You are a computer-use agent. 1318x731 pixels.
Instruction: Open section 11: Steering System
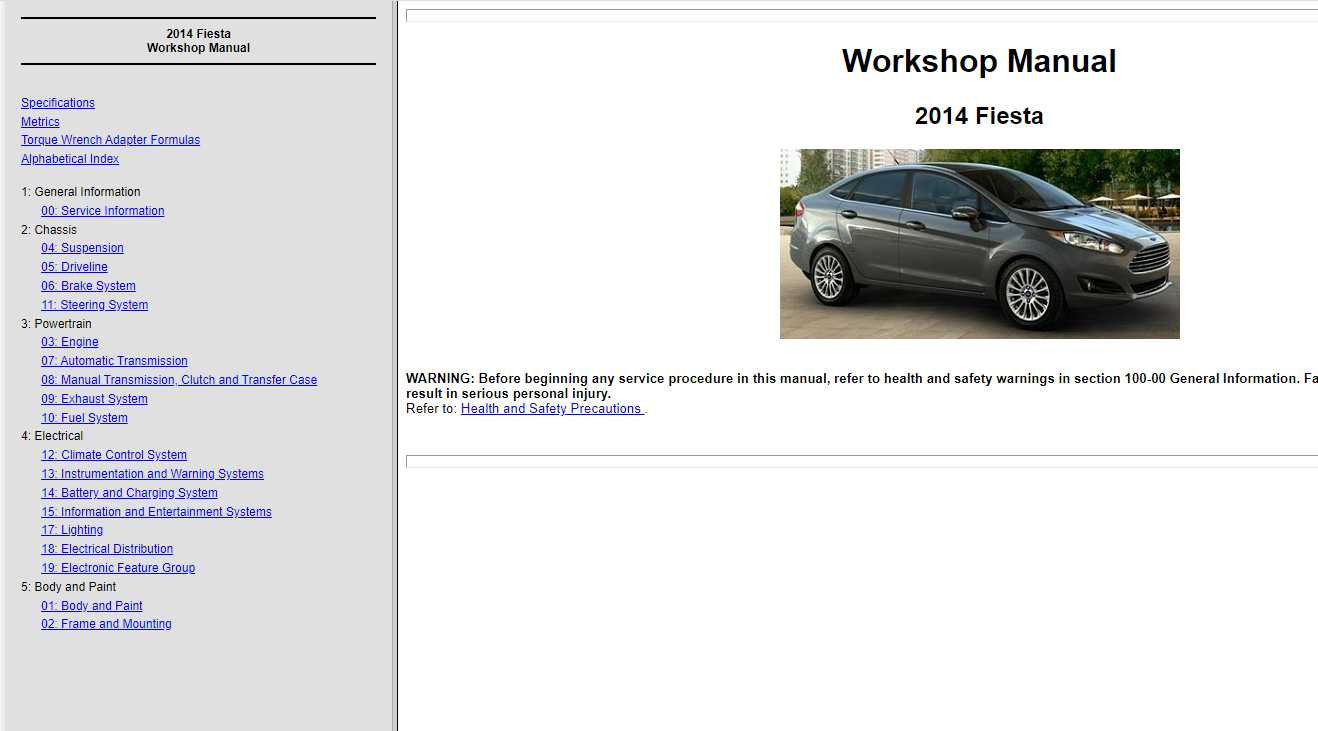tap(94, 305)
